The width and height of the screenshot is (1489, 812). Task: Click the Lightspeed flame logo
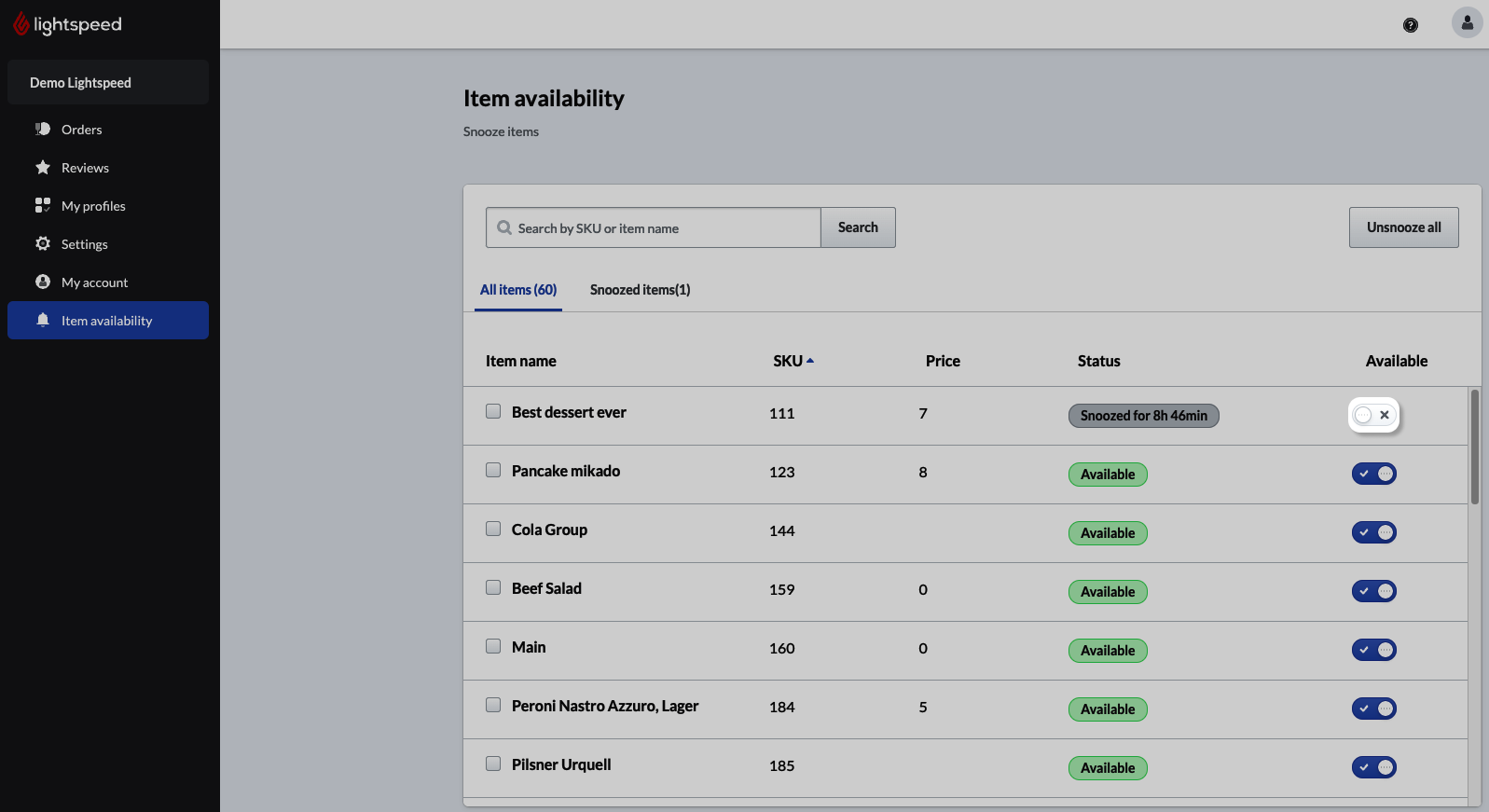tap(21, 24)
